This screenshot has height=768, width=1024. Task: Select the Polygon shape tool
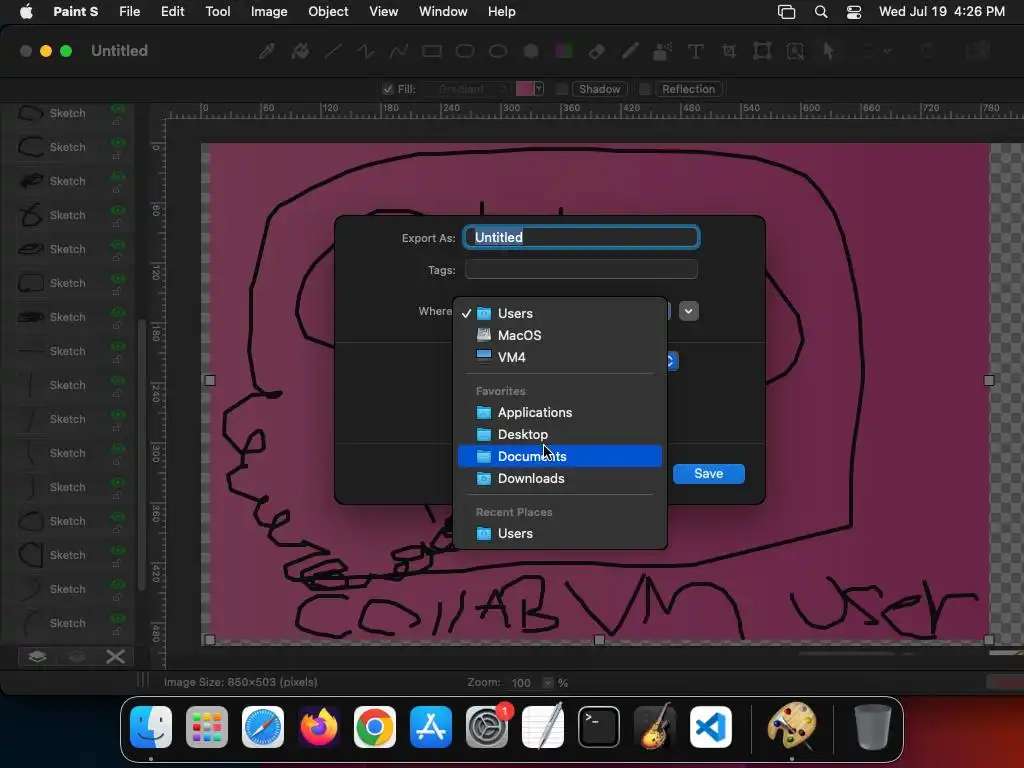tap(531, 51)
